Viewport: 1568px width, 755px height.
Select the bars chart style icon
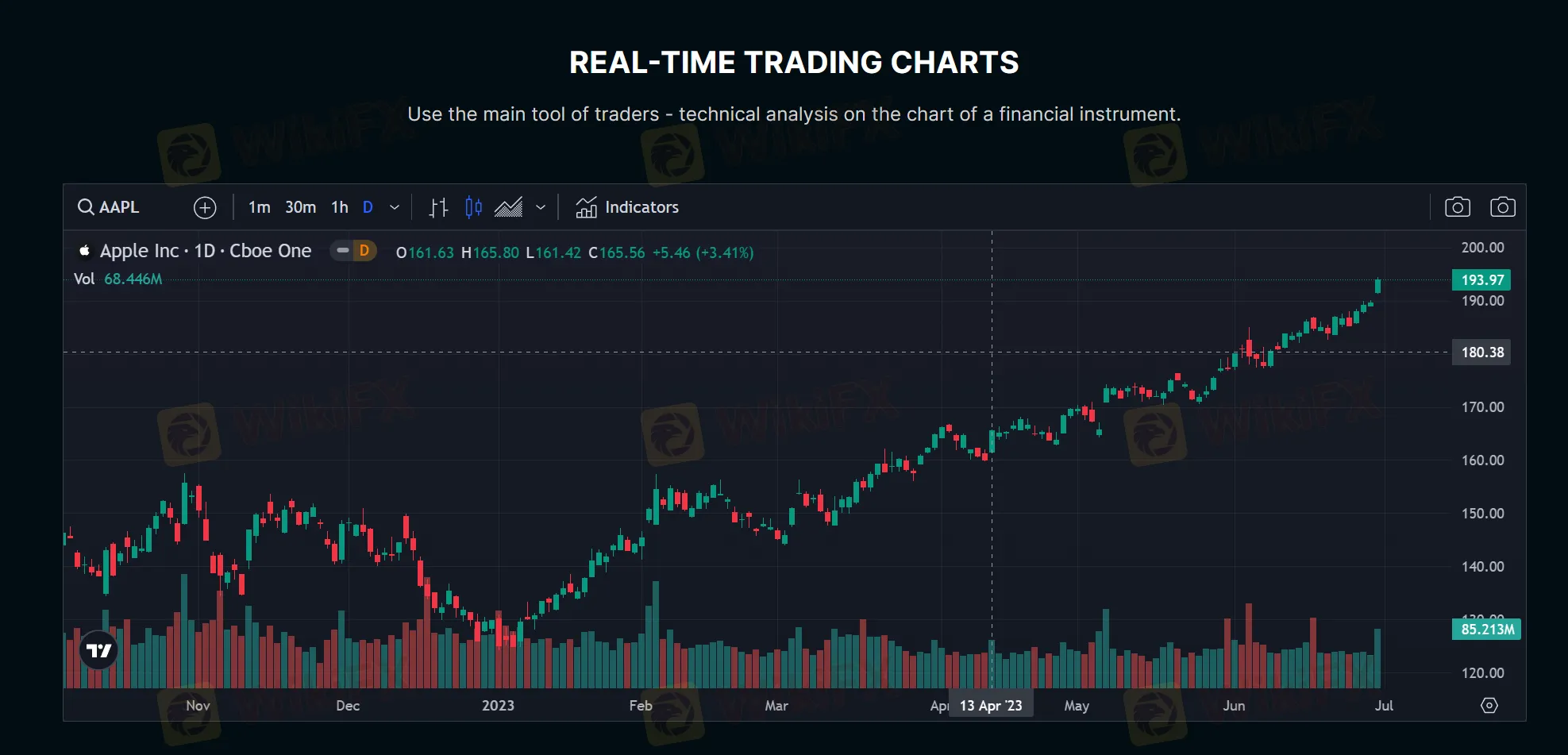pyautogui.click(x=437, y=207)
